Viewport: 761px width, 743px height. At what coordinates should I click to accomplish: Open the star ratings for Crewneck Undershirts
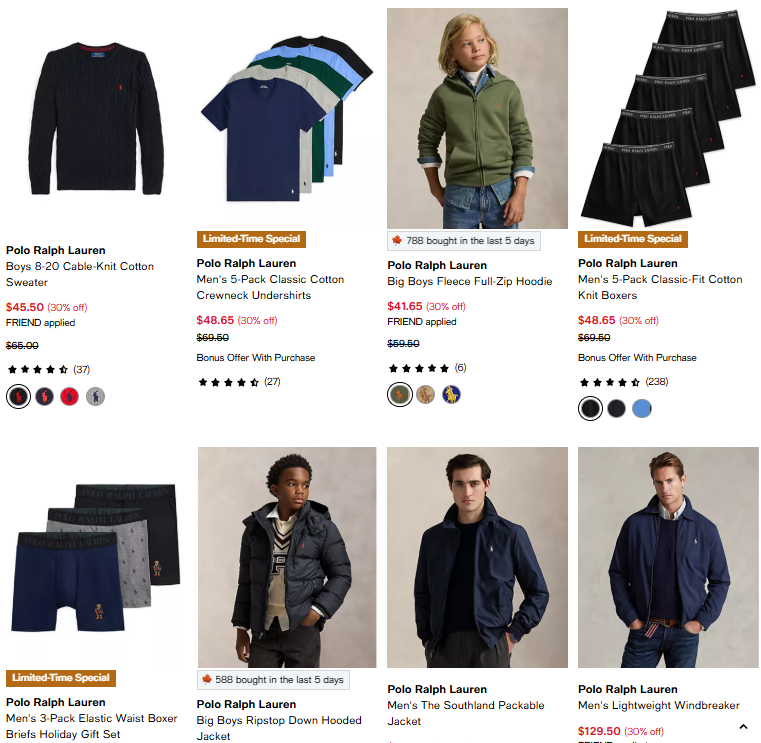tap(229, 382)
